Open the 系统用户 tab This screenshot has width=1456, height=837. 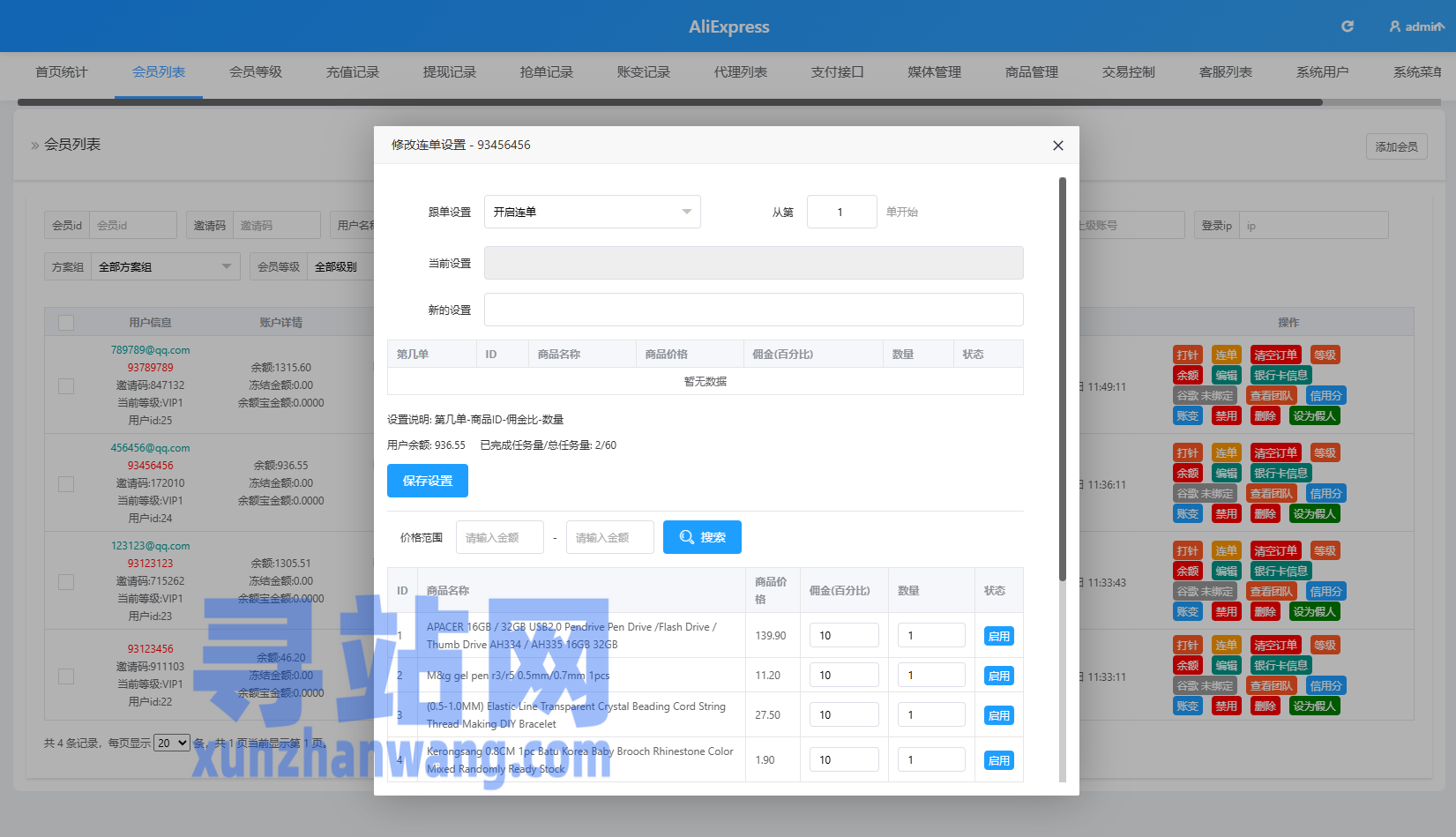click(x=1323, y=72)
